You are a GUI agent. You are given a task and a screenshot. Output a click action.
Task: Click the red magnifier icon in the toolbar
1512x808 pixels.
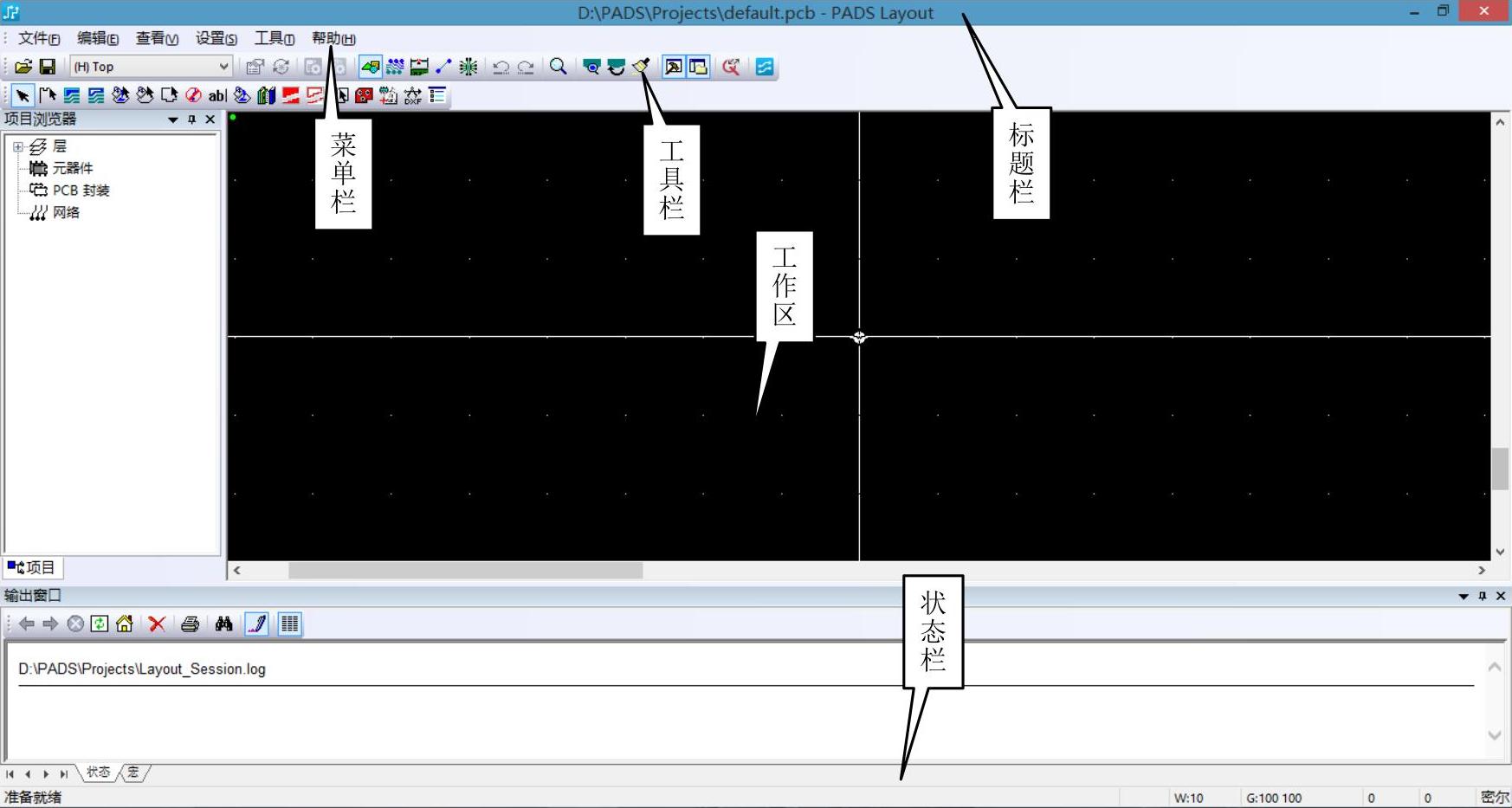tap(731, 67)
